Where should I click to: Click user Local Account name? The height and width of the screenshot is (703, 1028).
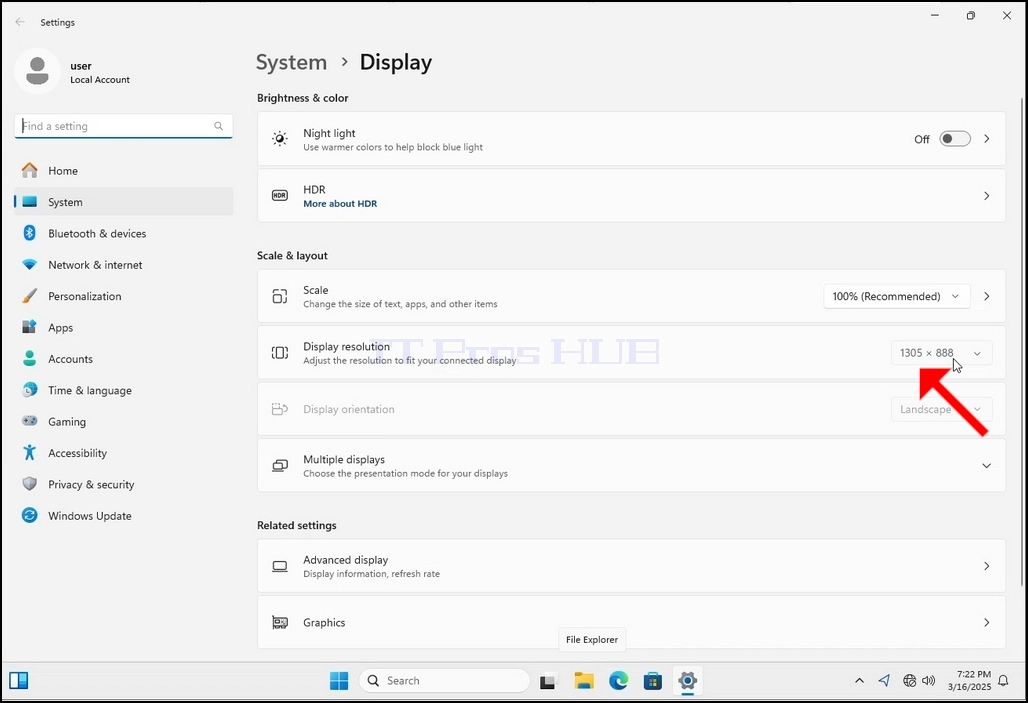tap(100, 72)
